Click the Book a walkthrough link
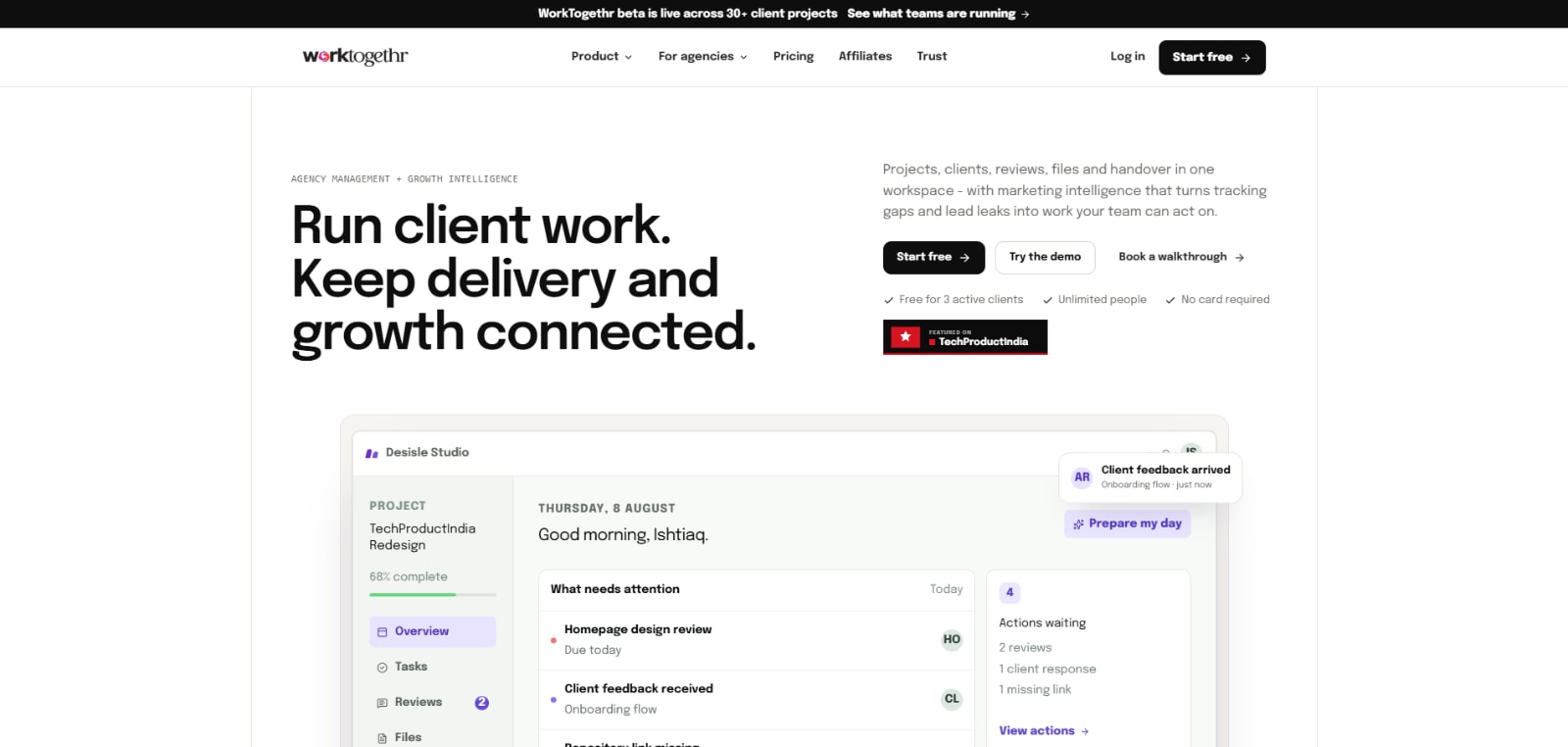Screen dimensions: 1568x747 point(1182,257)
